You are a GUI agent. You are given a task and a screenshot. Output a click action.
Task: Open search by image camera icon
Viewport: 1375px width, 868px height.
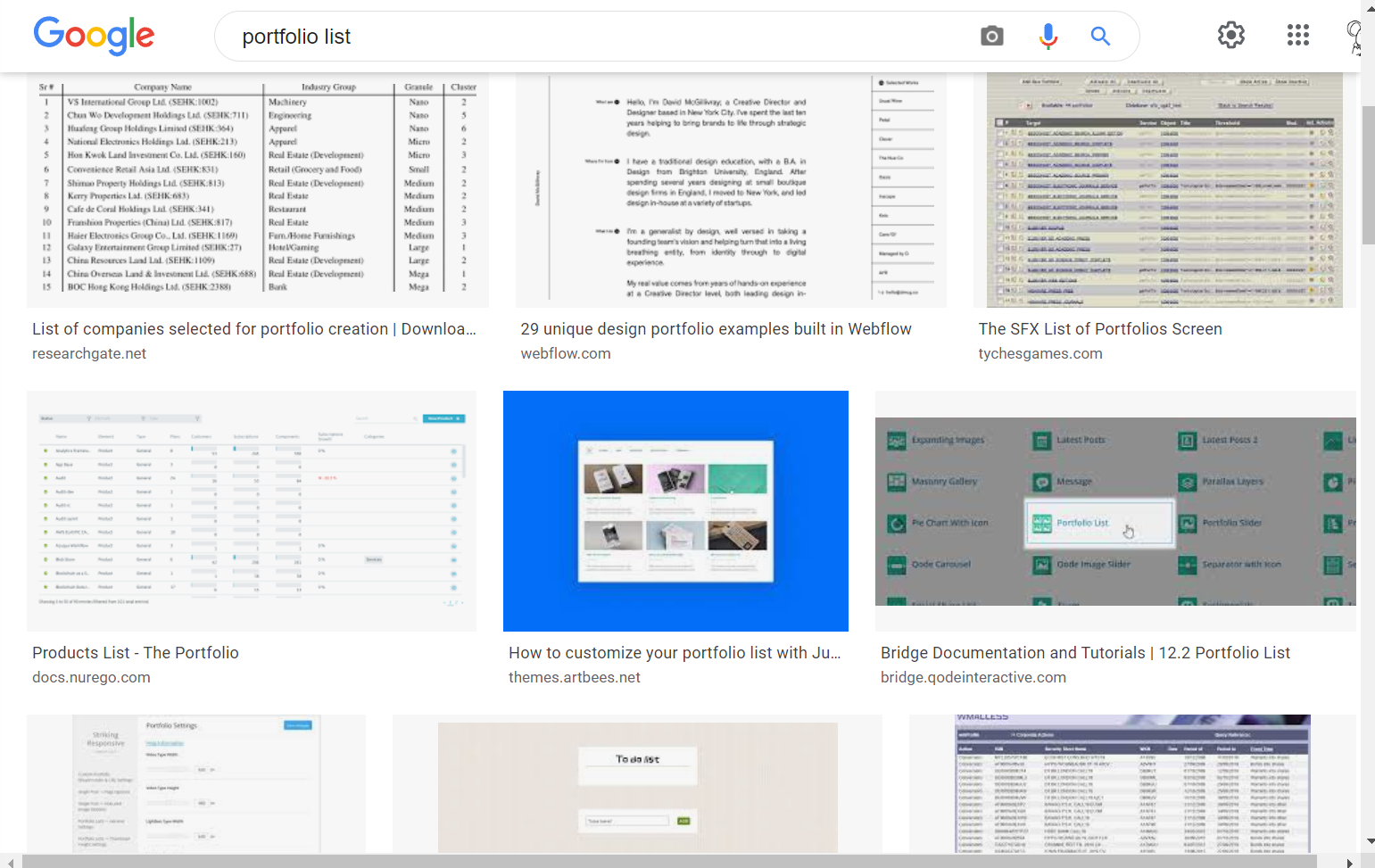(x=991, y=37)
